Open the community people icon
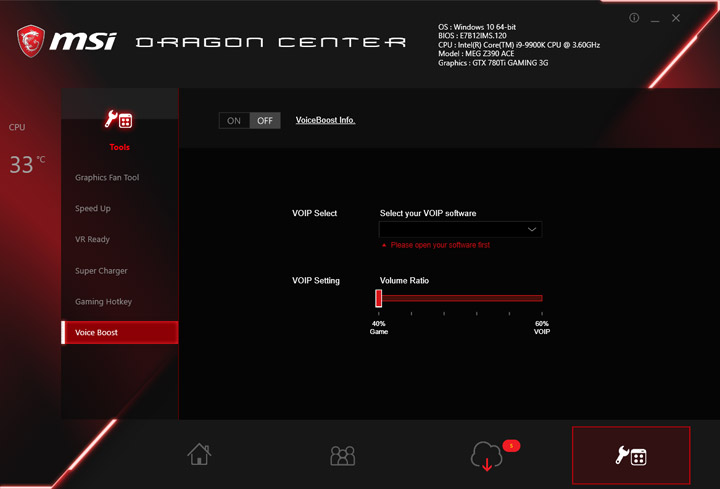This screenshot has height=489, width=720. [343, 455]
